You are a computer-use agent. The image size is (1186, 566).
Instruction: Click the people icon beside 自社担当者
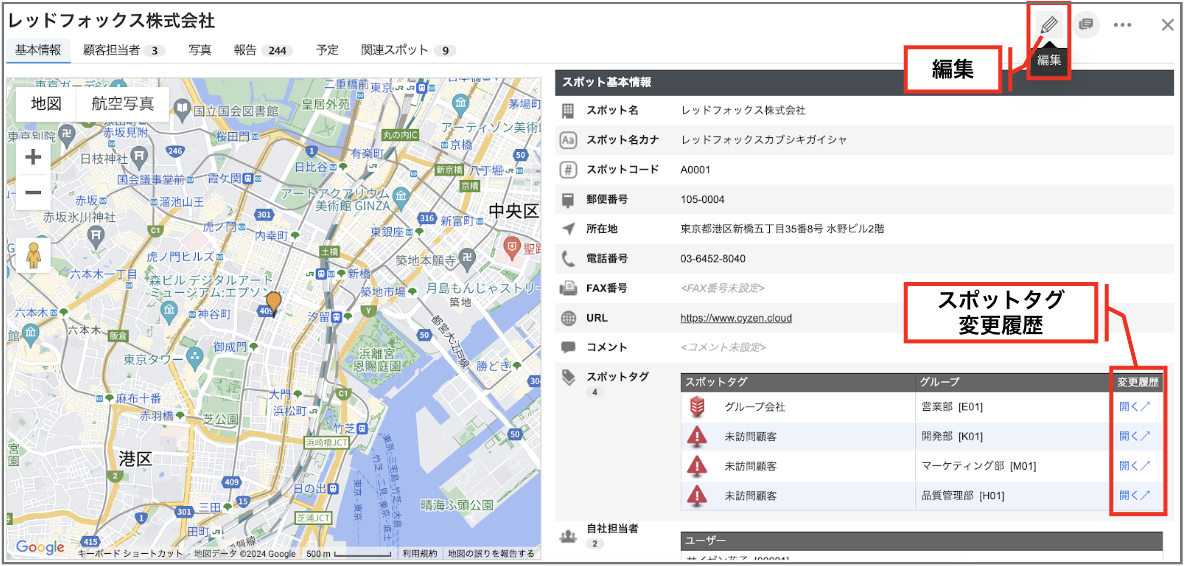(x=568, y=536)
